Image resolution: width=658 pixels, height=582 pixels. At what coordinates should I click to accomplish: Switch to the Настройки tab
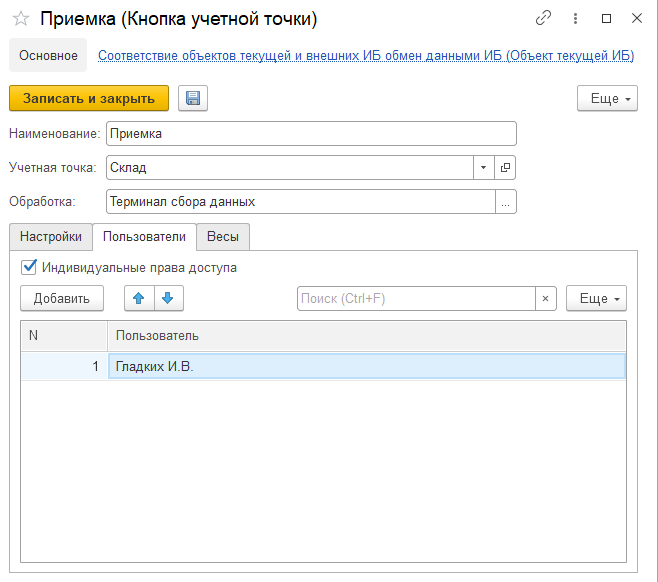pos(50,237)
